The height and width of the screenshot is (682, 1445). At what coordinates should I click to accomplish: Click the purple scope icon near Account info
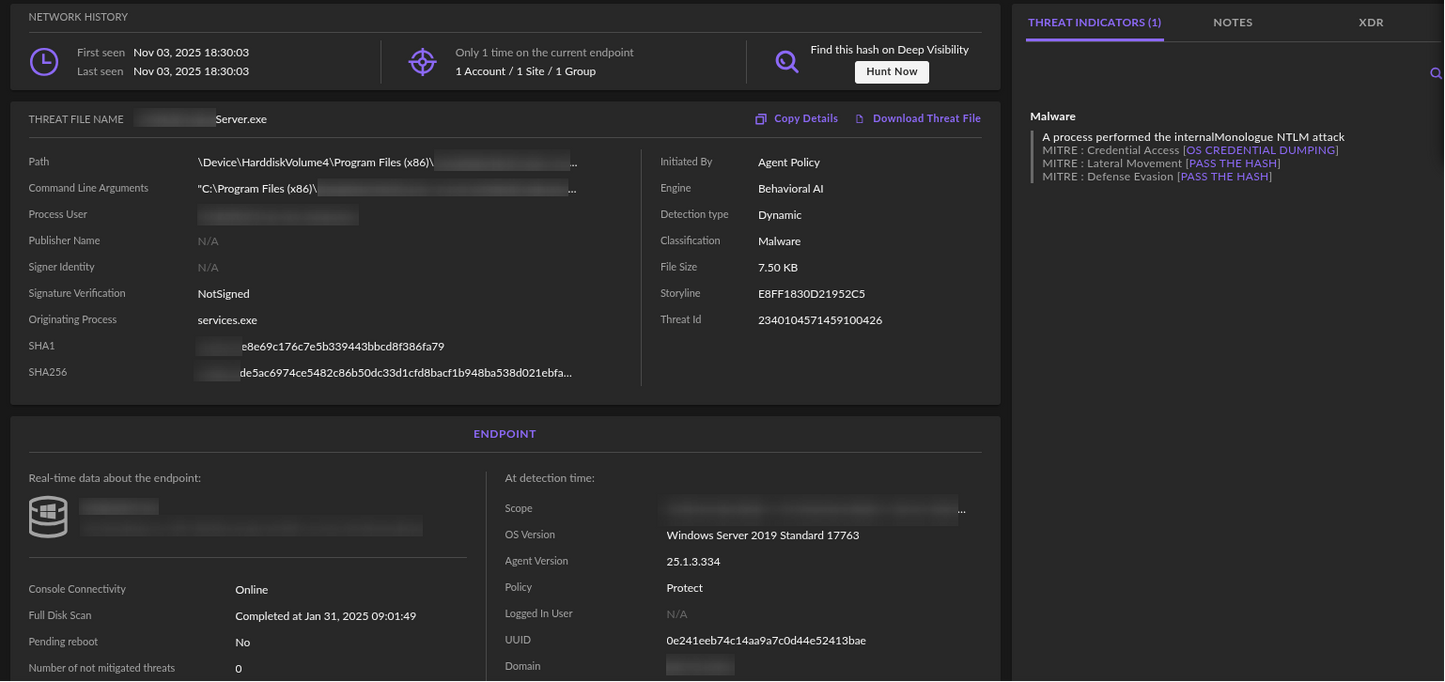click(x=423, y=61)
